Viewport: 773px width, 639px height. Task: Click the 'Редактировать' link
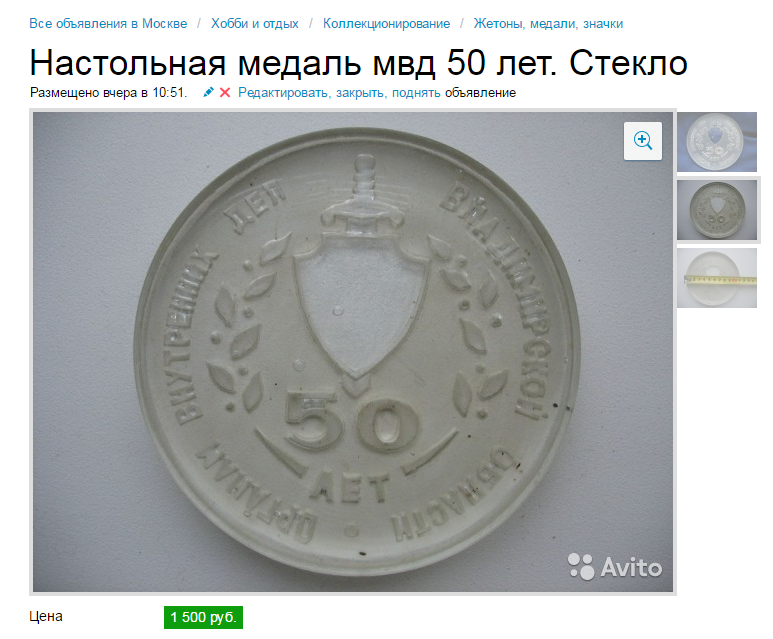284,93
